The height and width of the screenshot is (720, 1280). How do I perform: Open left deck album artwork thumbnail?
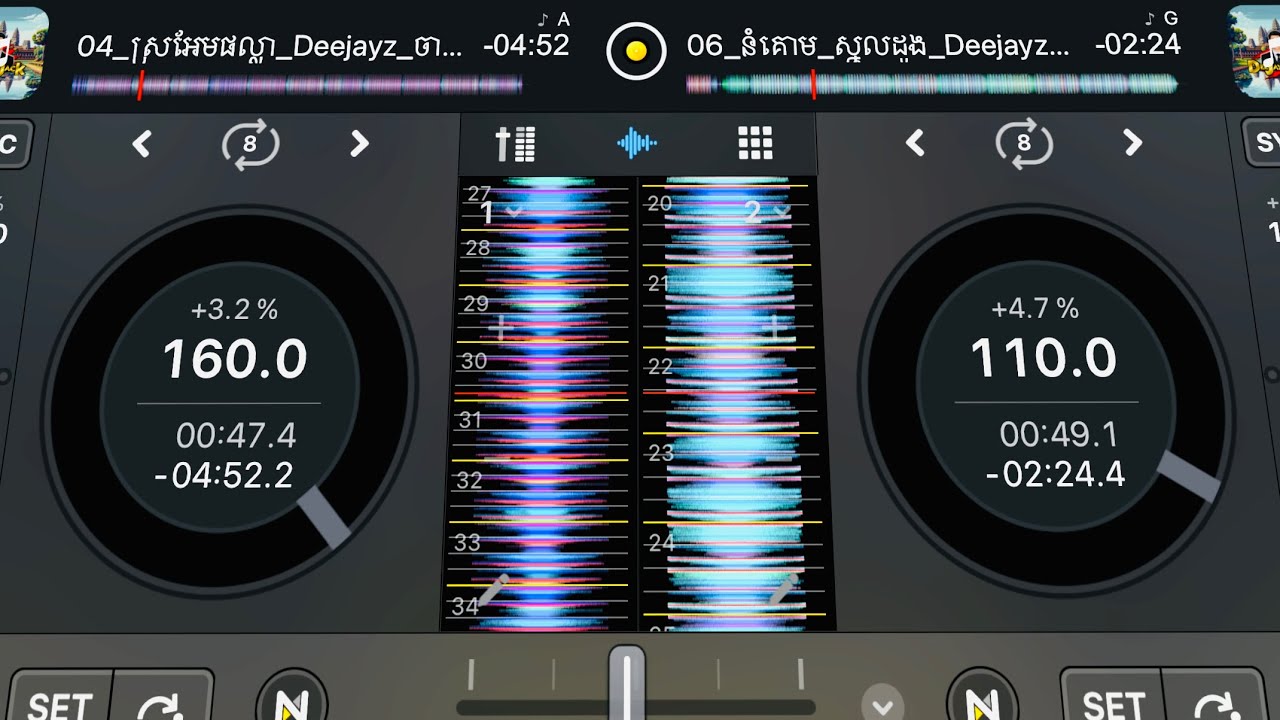23,52
